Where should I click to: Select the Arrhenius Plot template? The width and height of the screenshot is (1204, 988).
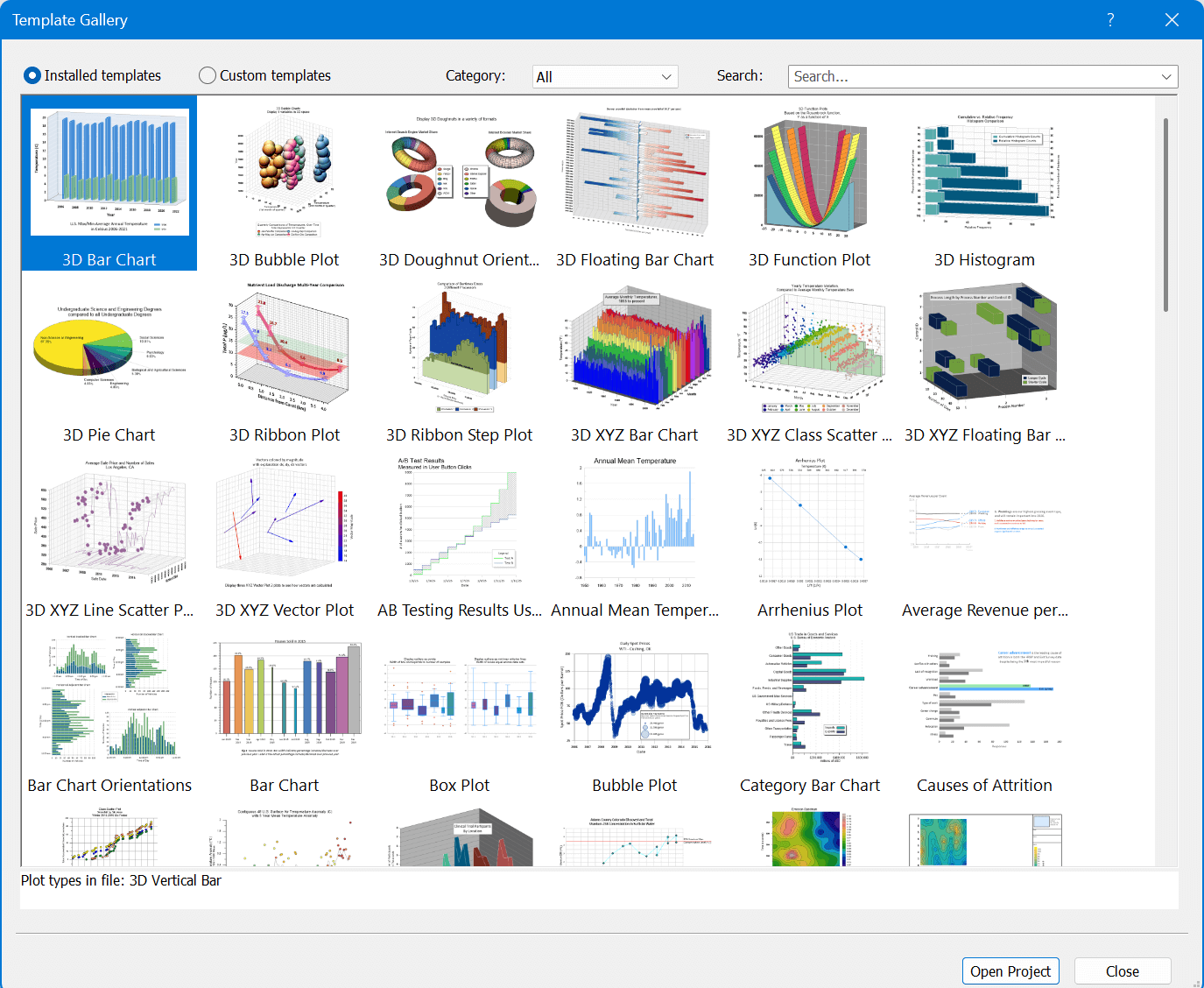810,523
